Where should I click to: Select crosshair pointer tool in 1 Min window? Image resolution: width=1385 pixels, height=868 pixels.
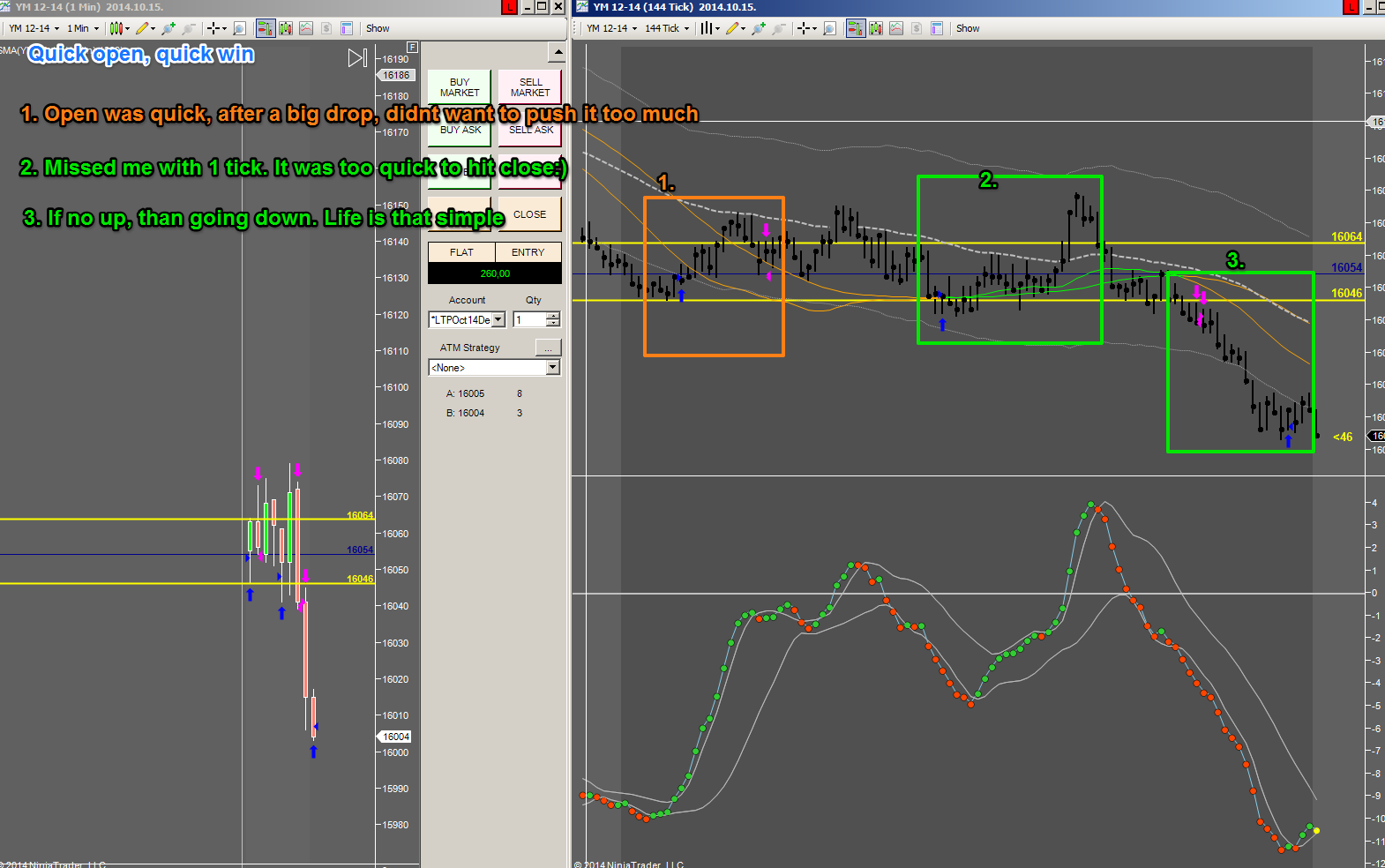pos(216,28)
